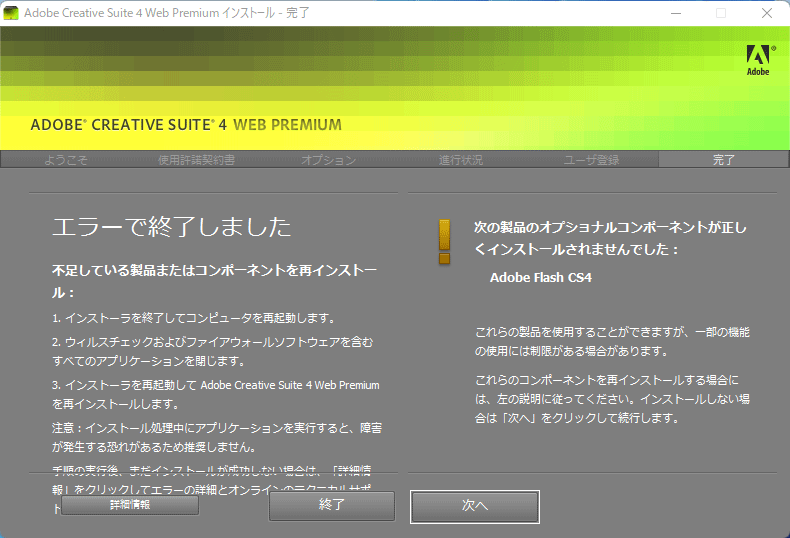Select the ようこそ step tab
This screenshot has height=538, width=790.
[x=66, y=160]
